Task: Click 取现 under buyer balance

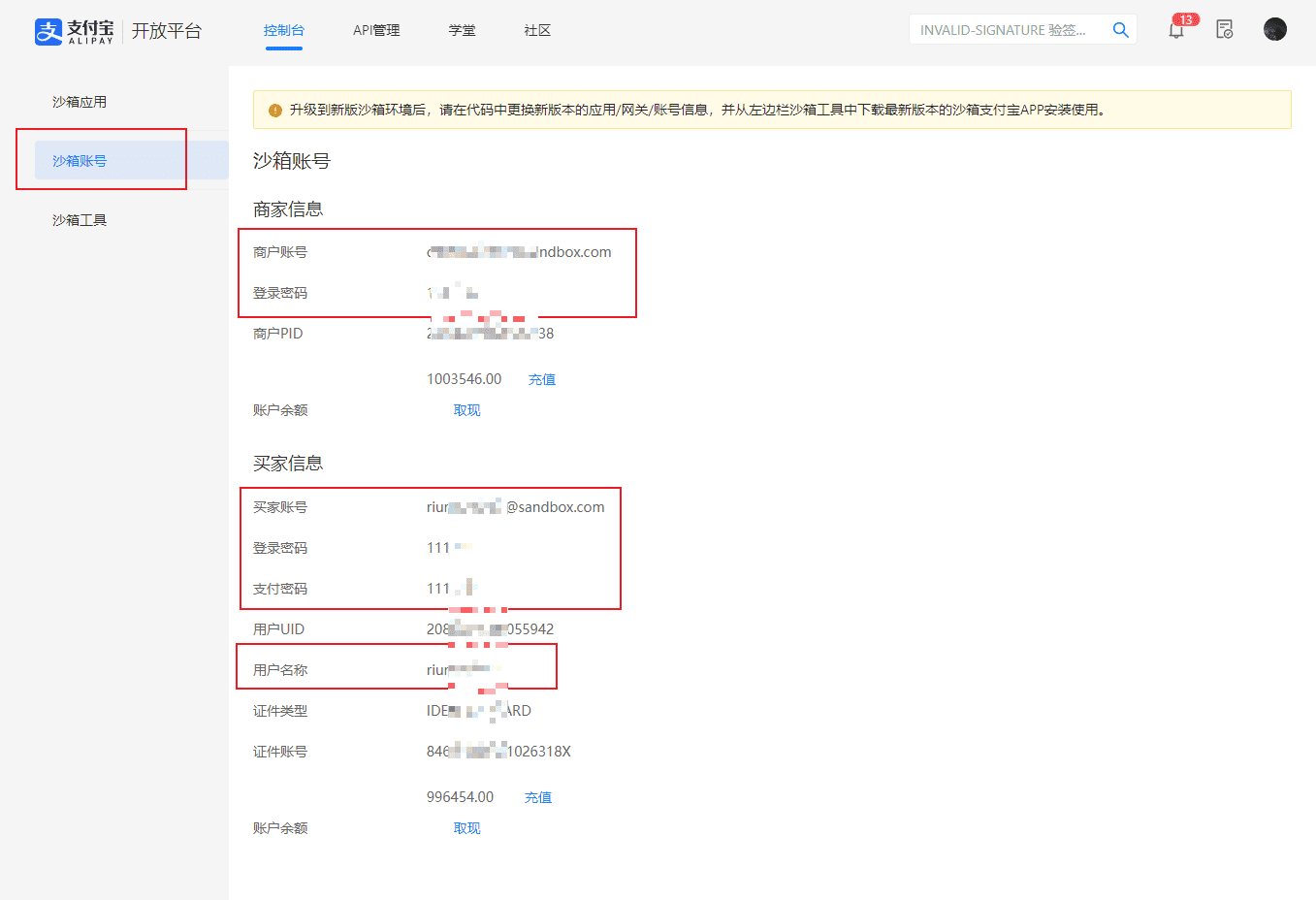Action: (x=467, y=828)
